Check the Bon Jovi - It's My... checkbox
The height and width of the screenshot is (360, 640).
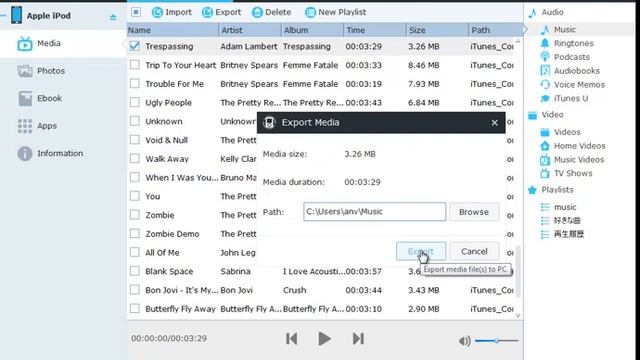click(x=135, y=290)
